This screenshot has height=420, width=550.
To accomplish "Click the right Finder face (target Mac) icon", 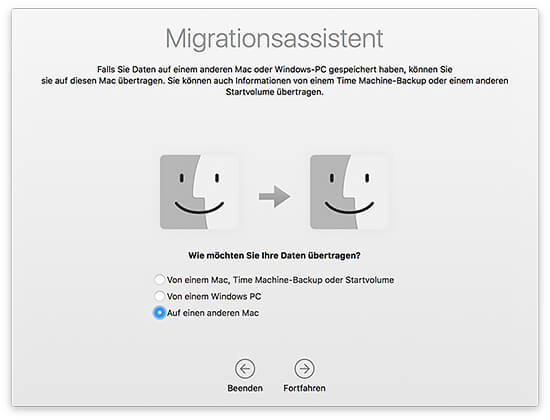I will [x=349, y=192].
